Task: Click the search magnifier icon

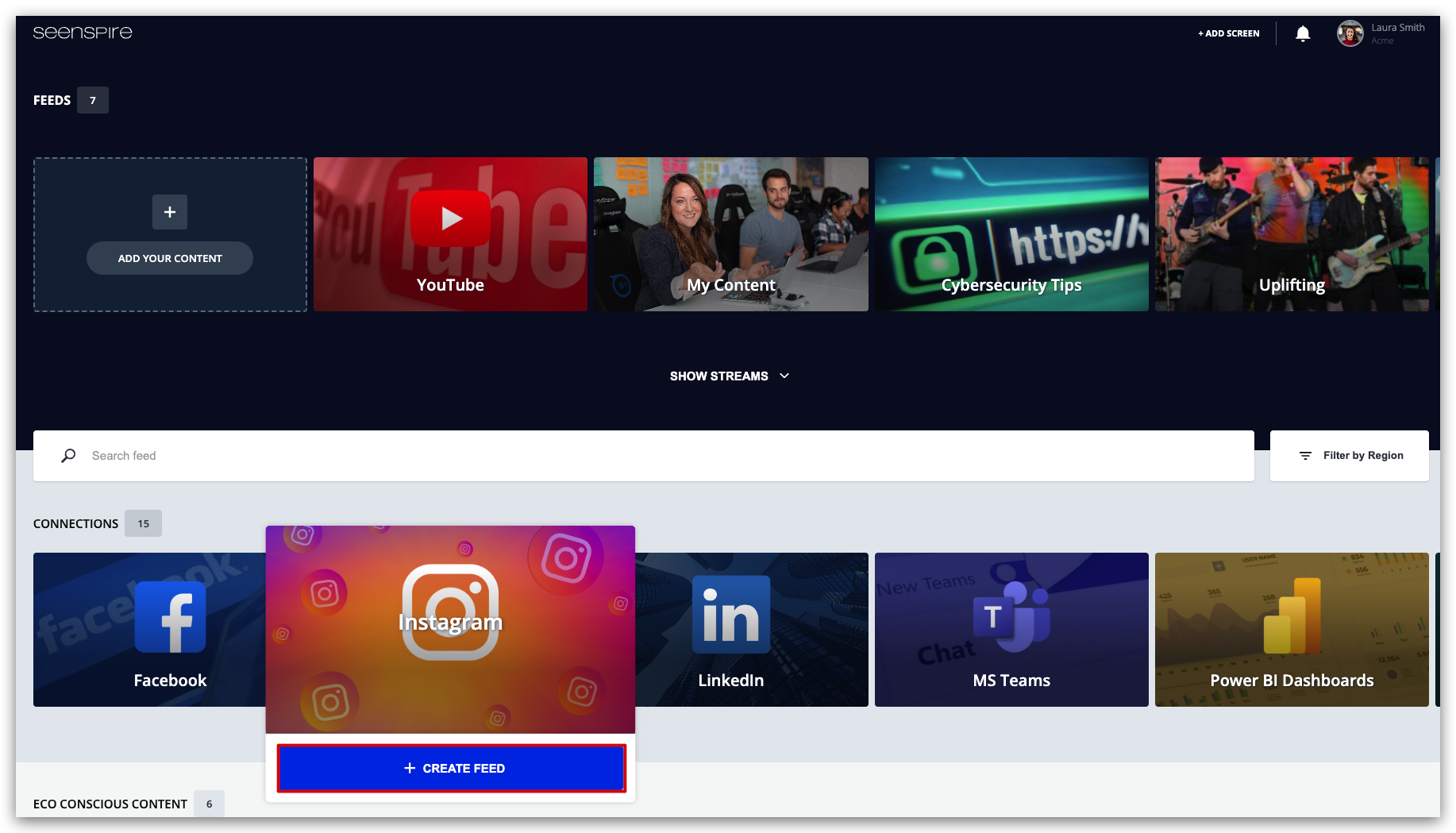Action: 68,456
